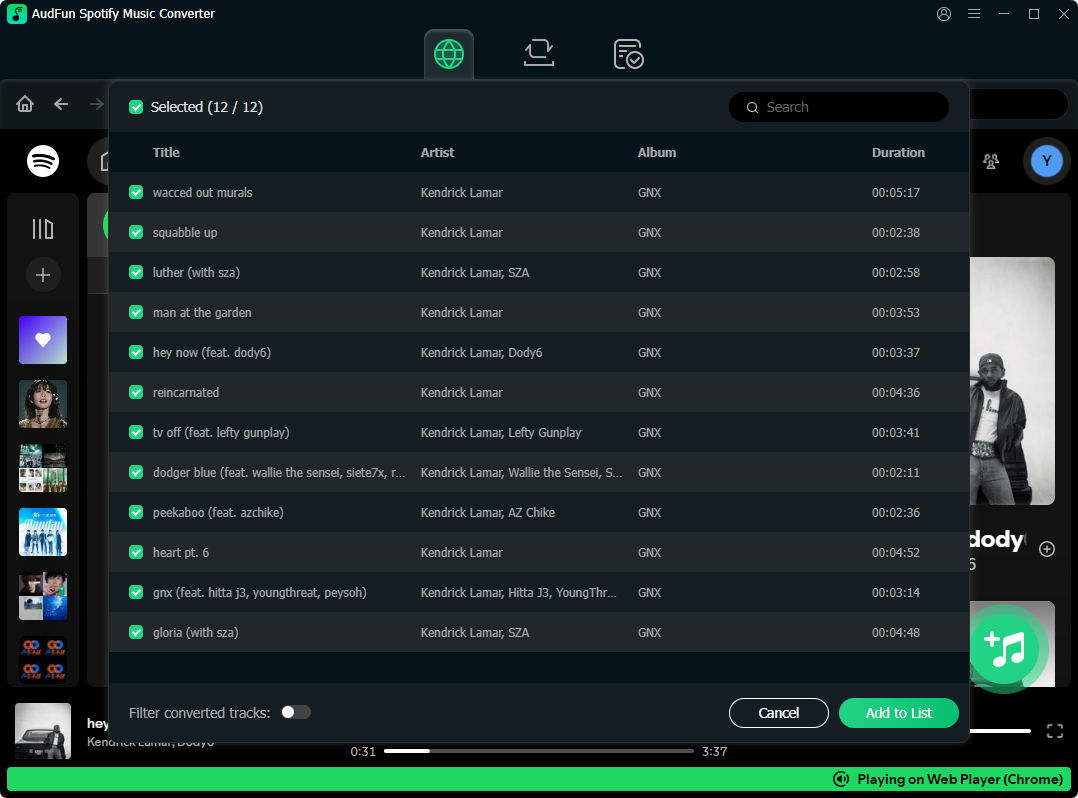Open the hamburger menu in title bar
1078x798 pixels.
(974, 14)
